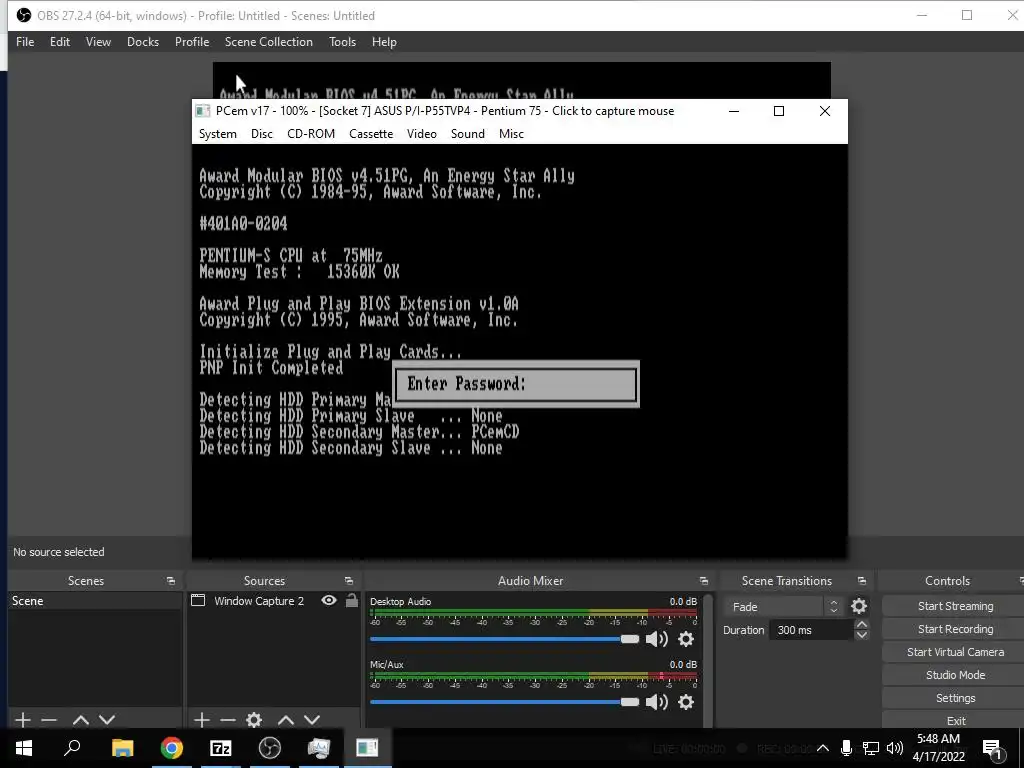Remove selected scene with minus icon
The height and width of the screenshot is (768, 1024).
pyautogui.click(x=49, y=720)
